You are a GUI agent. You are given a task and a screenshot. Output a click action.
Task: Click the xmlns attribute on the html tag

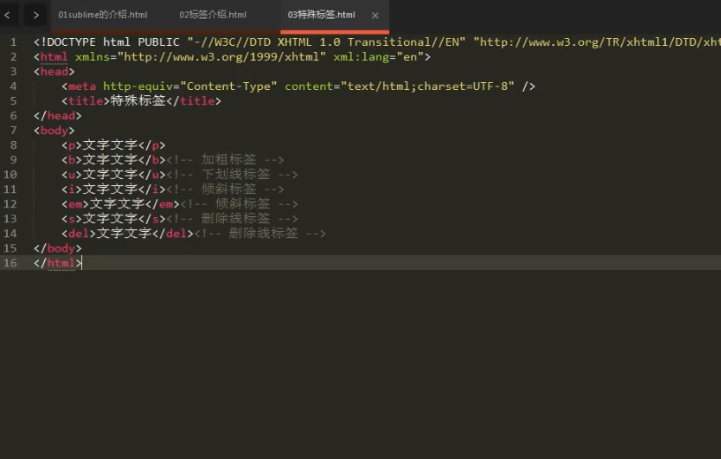[x=200, y=57]
